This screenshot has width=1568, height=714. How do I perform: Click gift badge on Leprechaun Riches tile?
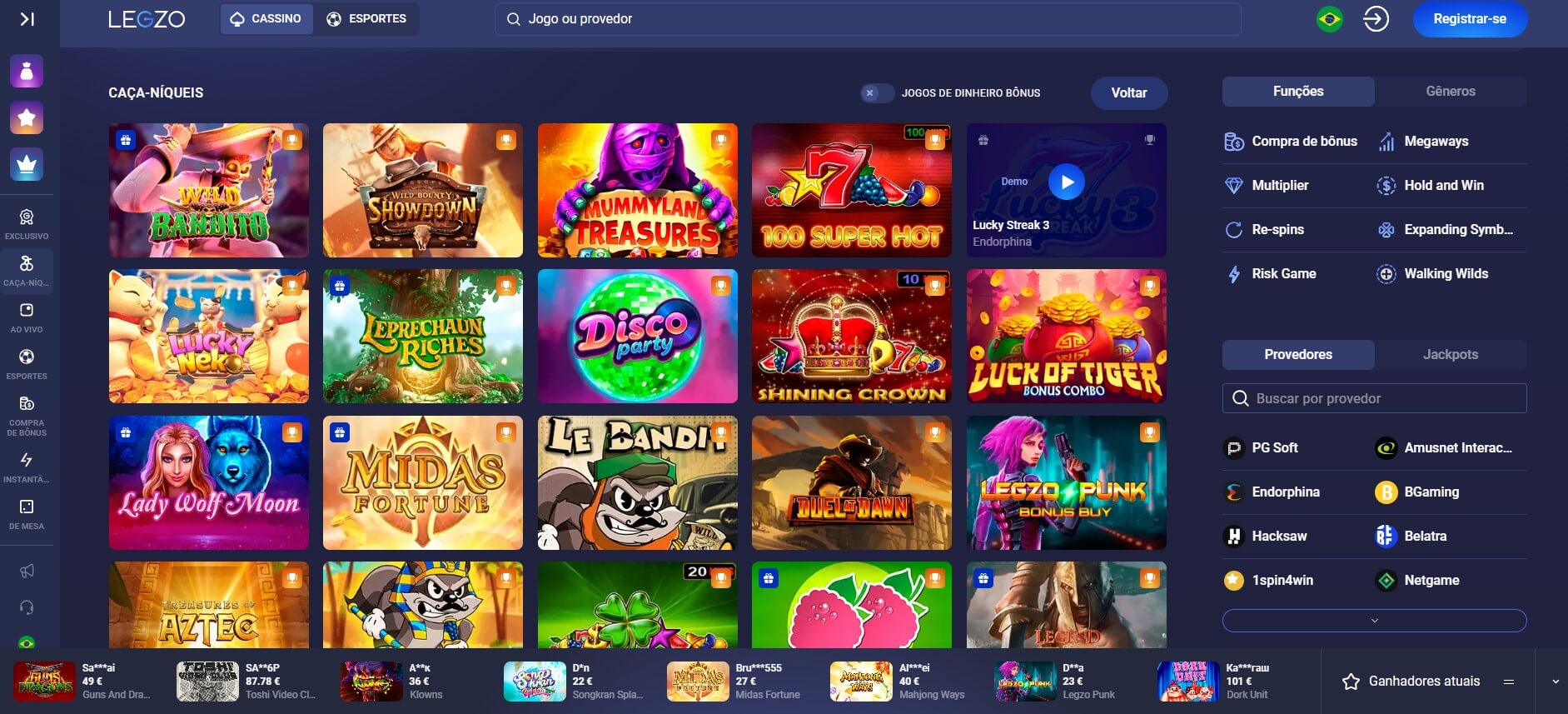click(x=339, y=286)
